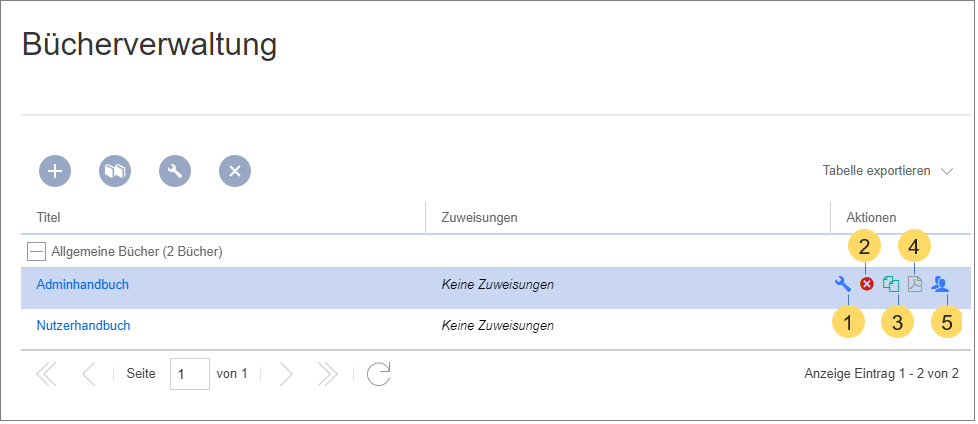Screen dimensions: 978x424
Task: Click the round wrench edit button in toolbar
Action: (175, 171)
